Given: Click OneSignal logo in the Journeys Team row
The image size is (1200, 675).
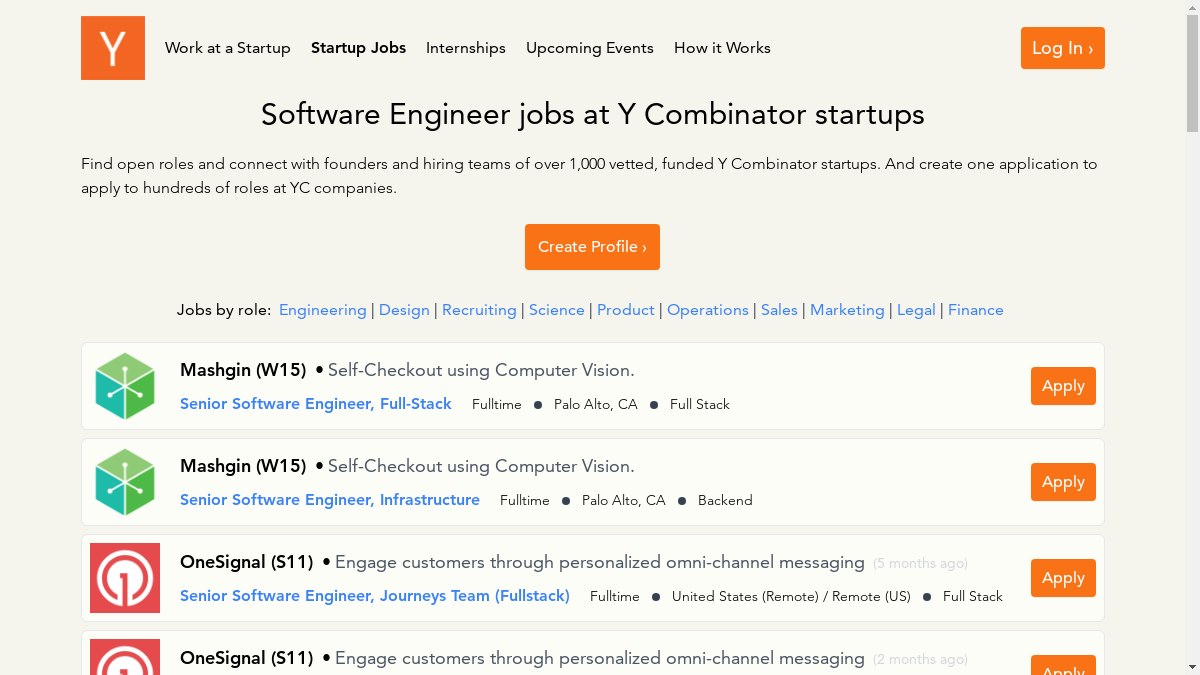Looking at the screenshot, I should click(125, 578).
